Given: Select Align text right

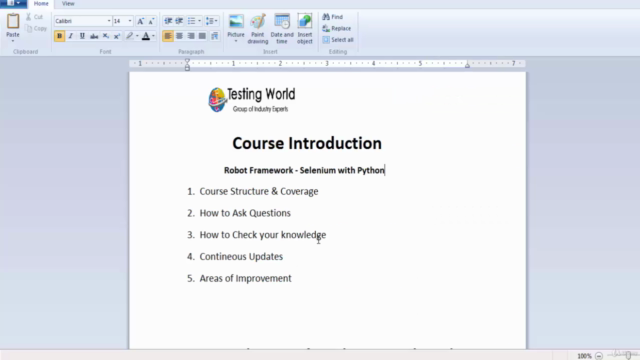Looking at the screenshot, I should coord(191,36).
